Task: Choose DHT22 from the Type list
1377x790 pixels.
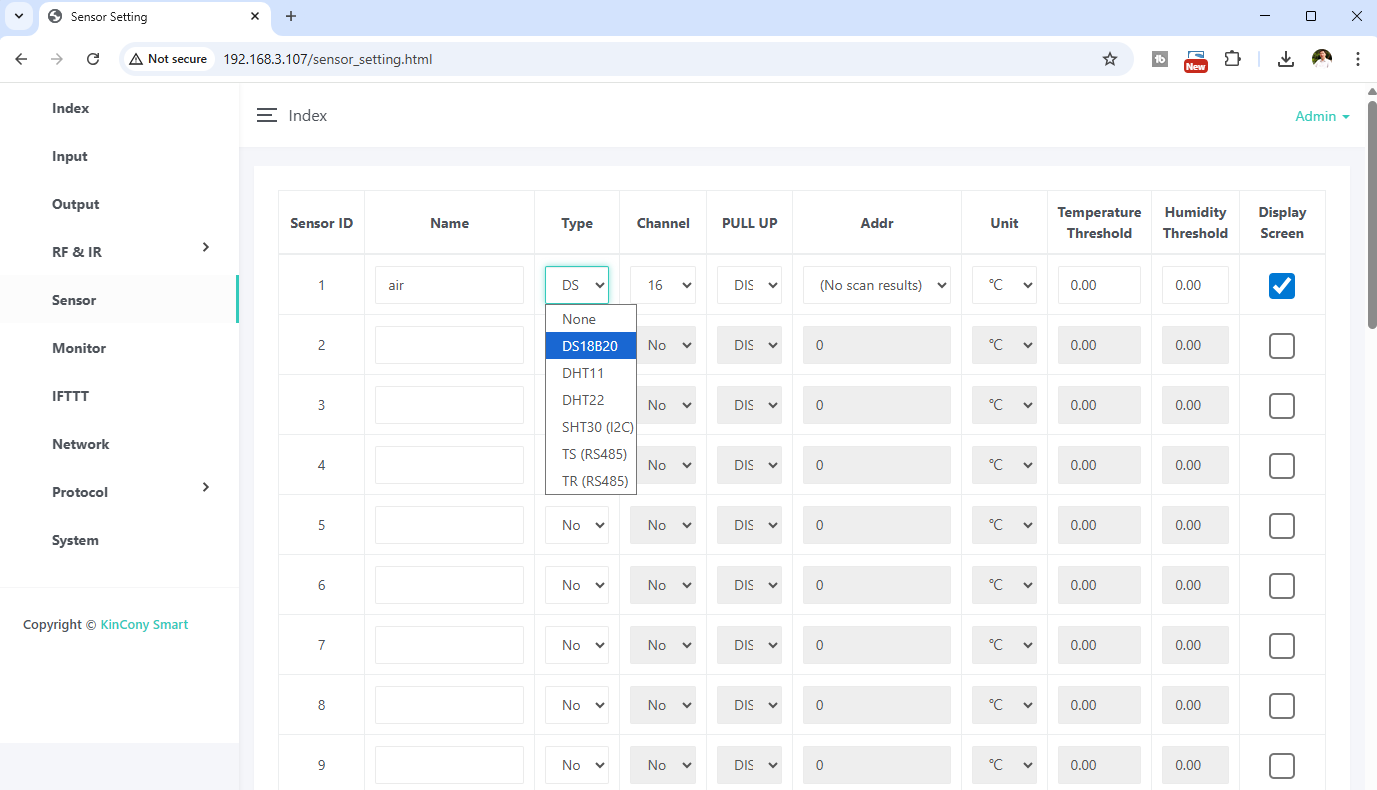Action: [583, 400]
